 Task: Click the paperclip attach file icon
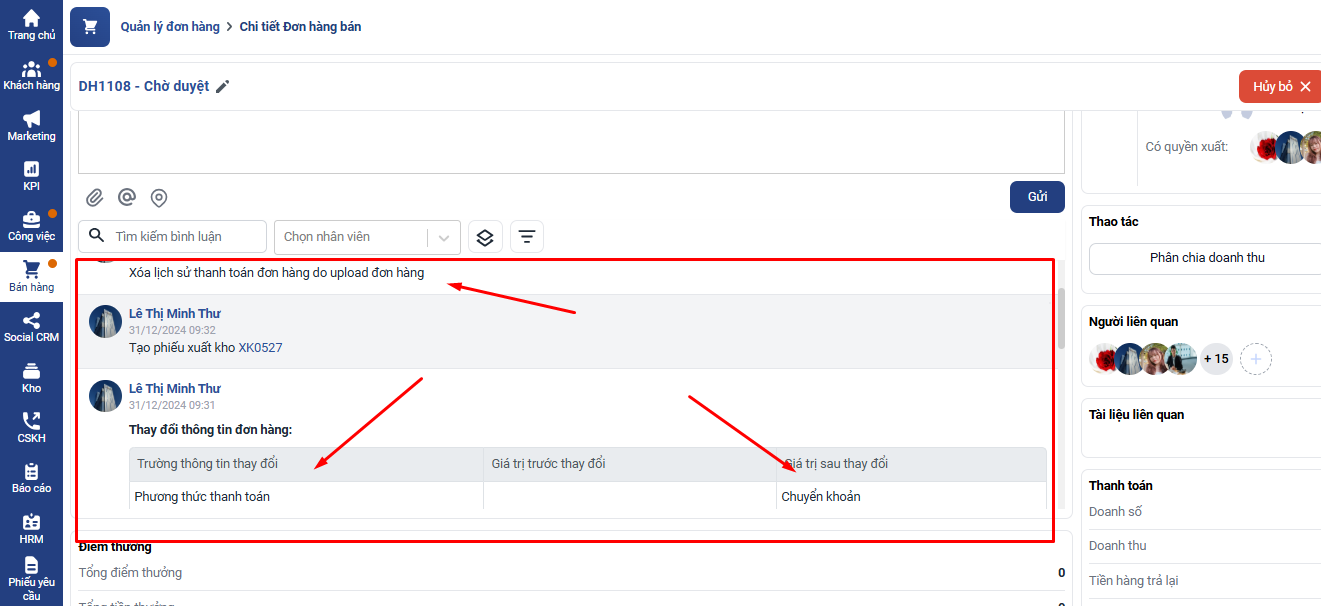tap(94, 197)
